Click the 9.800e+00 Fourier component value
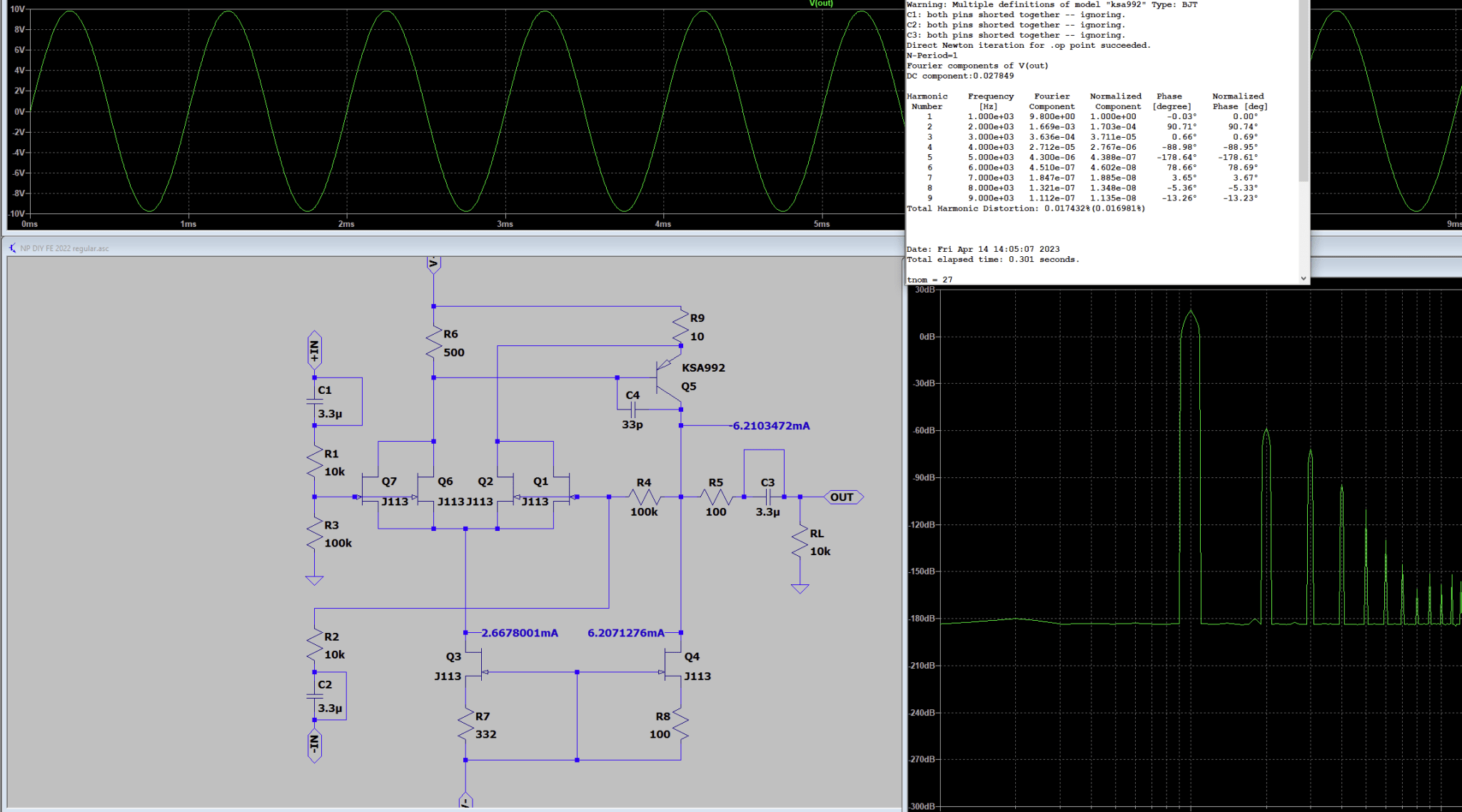The width and height of the screenshot is (1462, 812). 1052,116
